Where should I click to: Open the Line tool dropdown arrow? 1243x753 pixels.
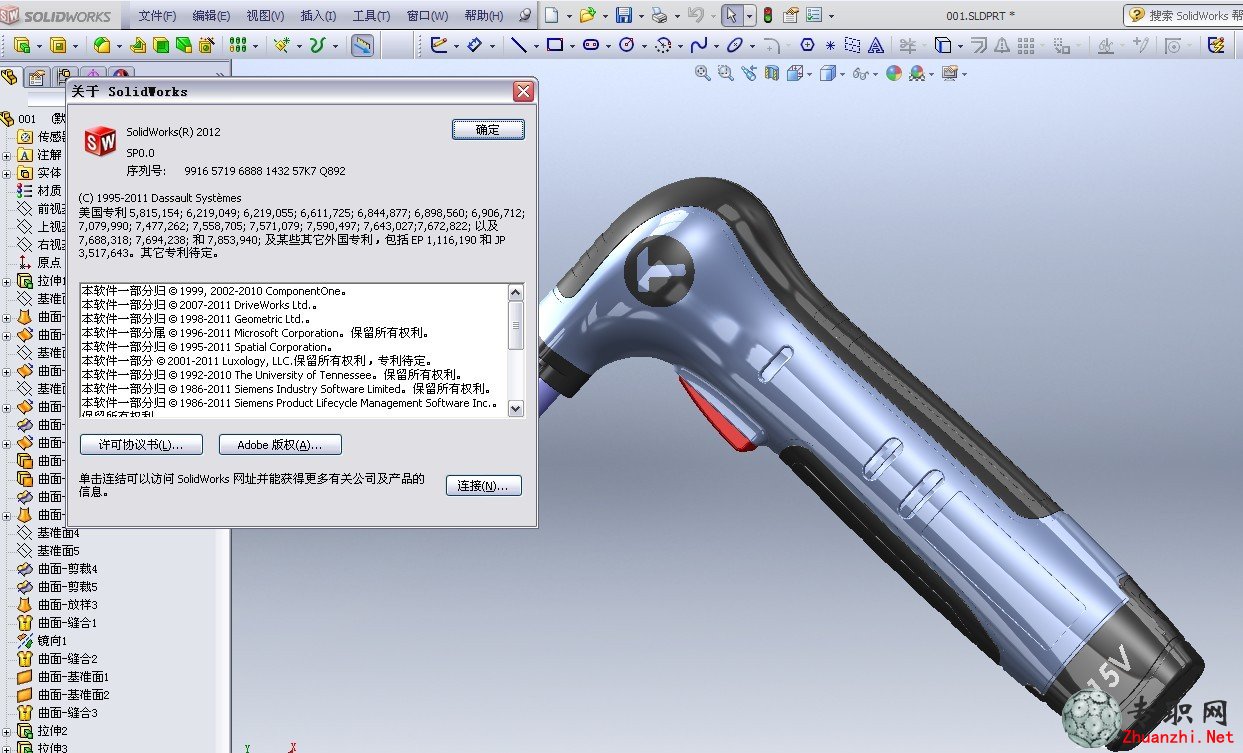535,46
